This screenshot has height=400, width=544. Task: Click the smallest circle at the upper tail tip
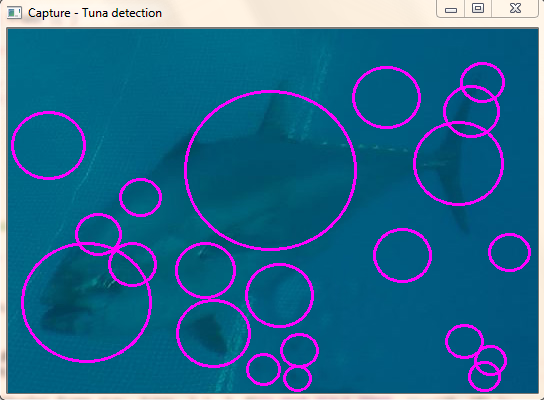pyautogui.click(x=482, y=83)
